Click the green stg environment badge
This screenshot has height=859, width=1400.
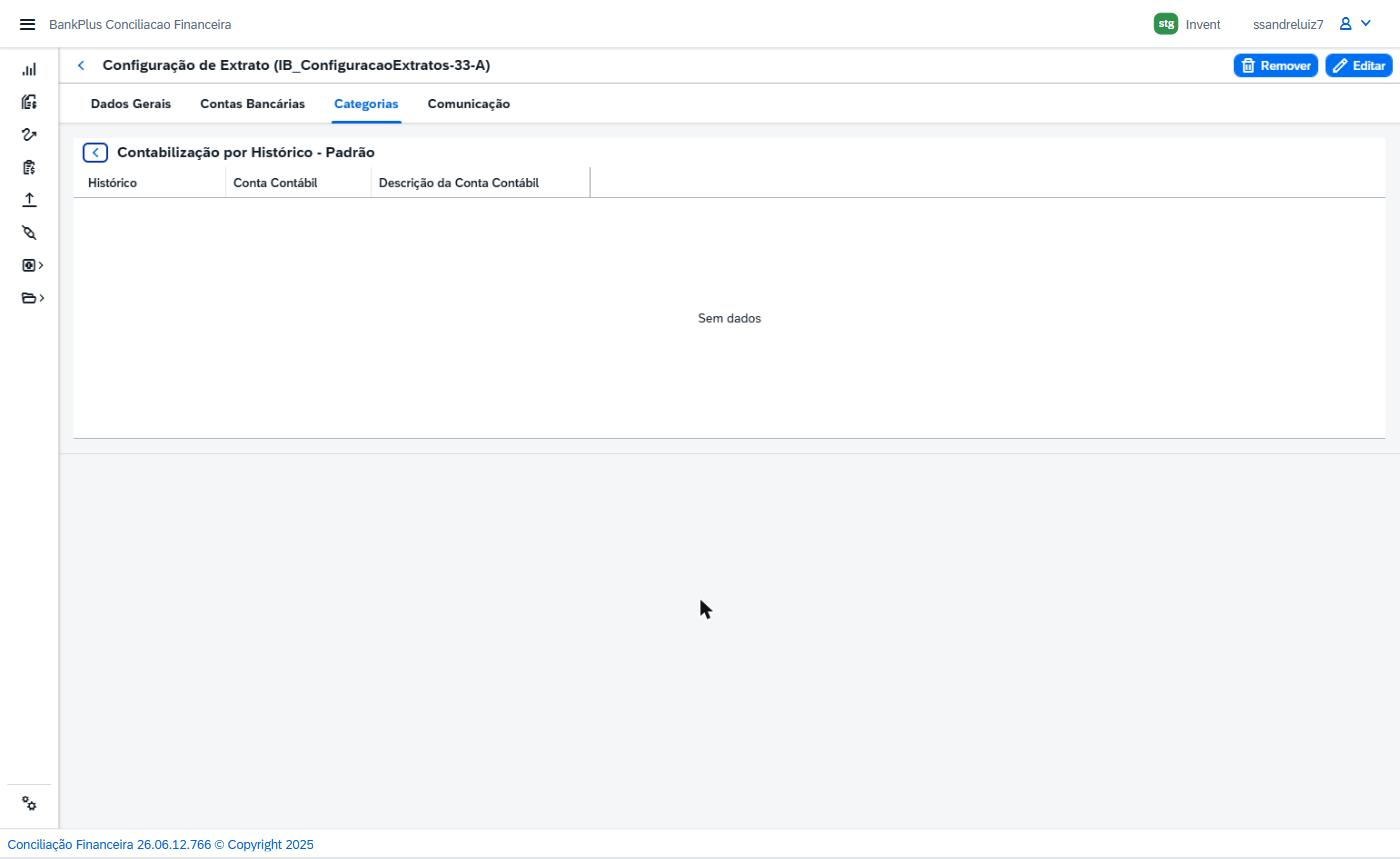click(x=1165, y=24)
